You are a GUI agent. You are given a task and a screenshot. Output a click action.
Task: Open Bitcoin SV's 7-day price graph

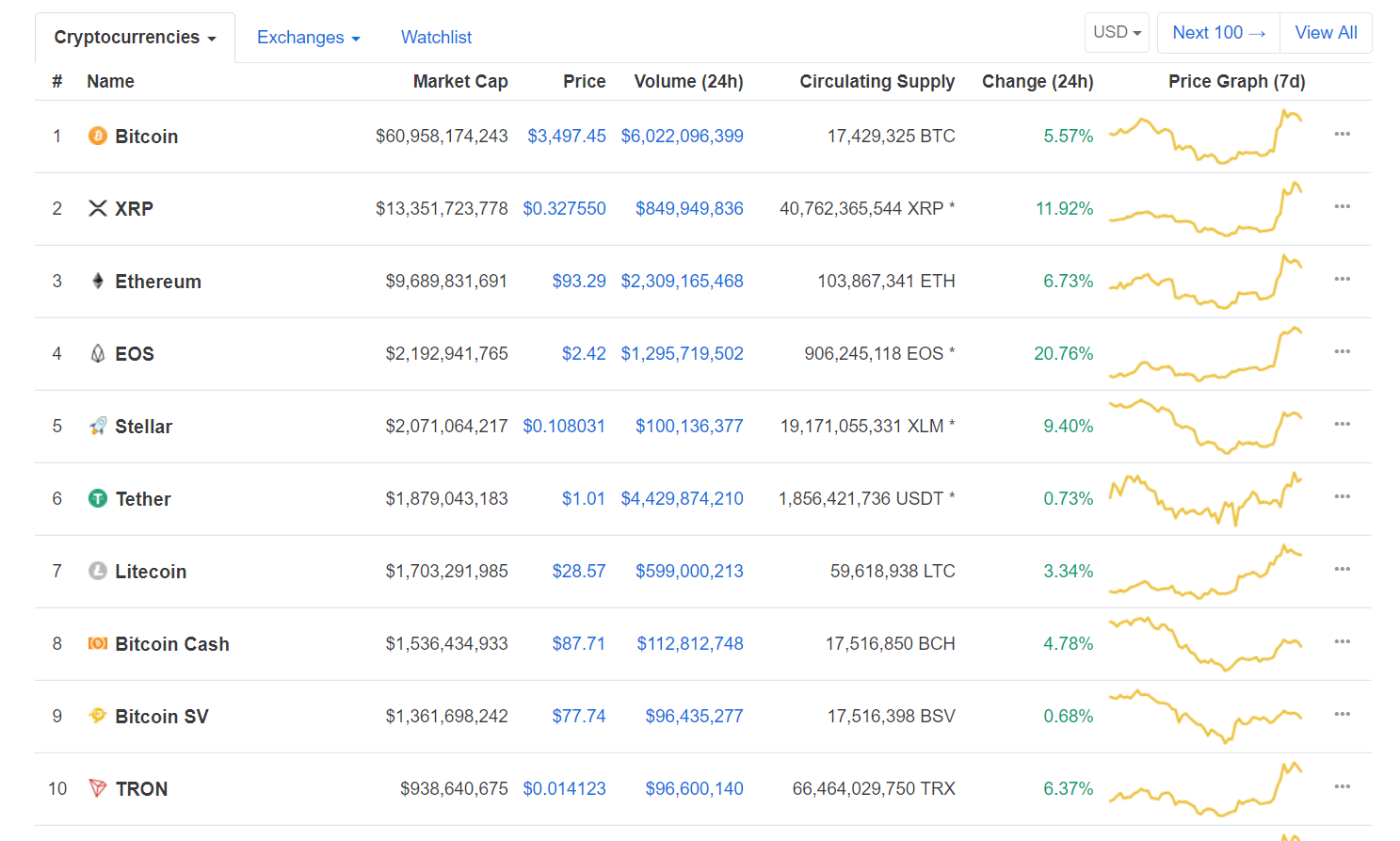click(x=1206, y=717)
